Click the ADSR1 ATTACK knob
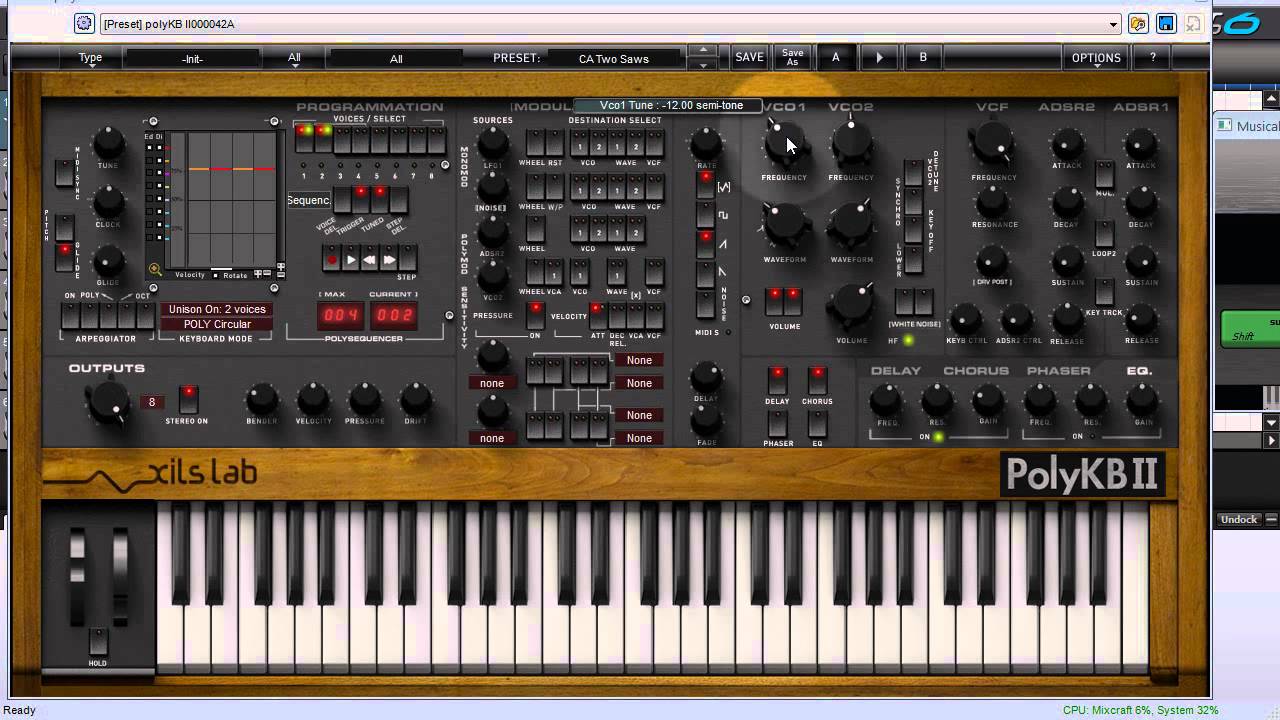Viewport: 1280px width, 720px height. [x=1141, y=145]
